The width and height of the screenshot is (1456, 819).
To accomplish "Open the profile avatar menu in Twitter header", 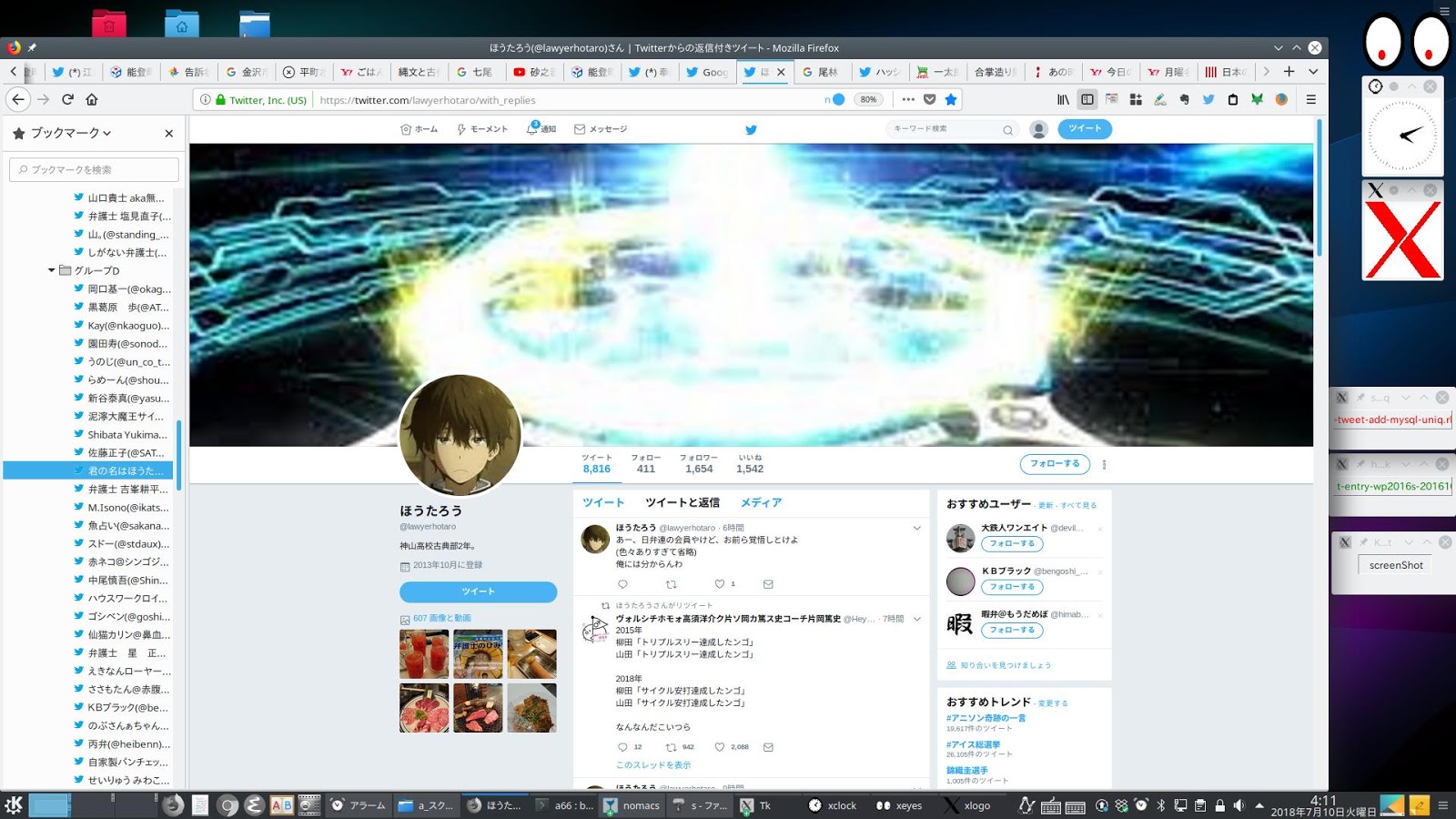I will [1038, 129].
